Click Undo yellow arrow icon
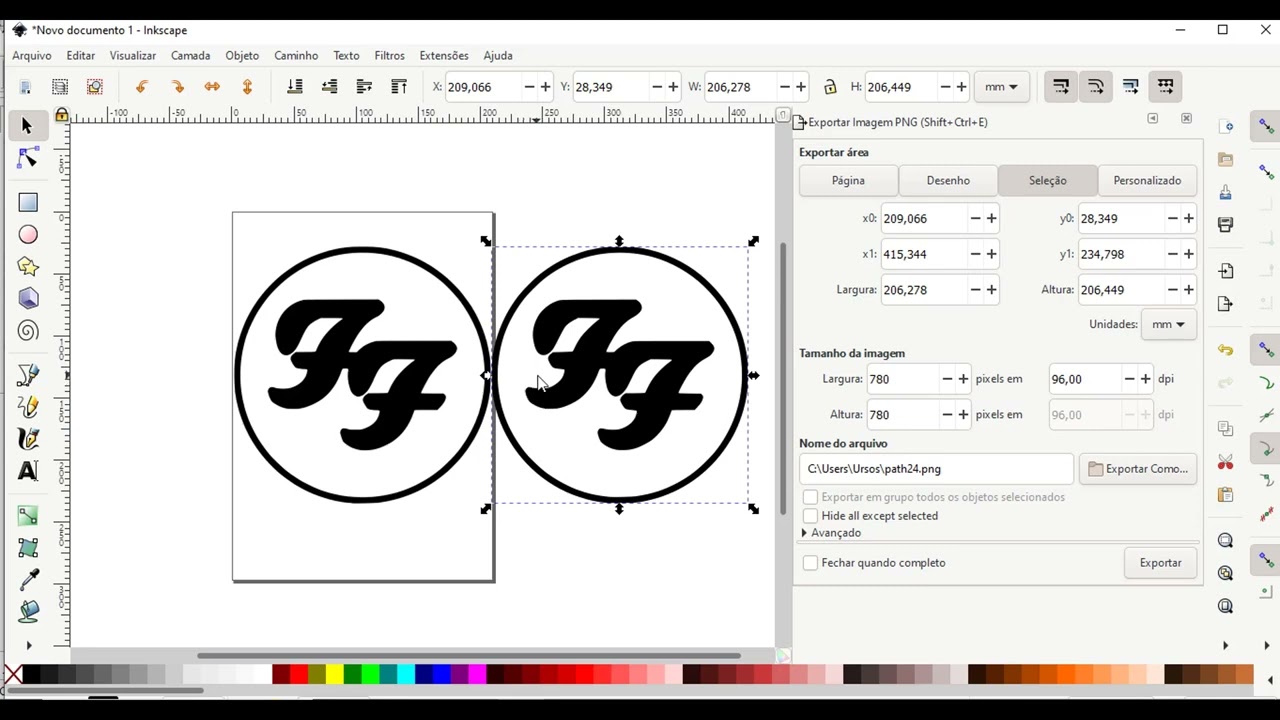 (1225, 350)
